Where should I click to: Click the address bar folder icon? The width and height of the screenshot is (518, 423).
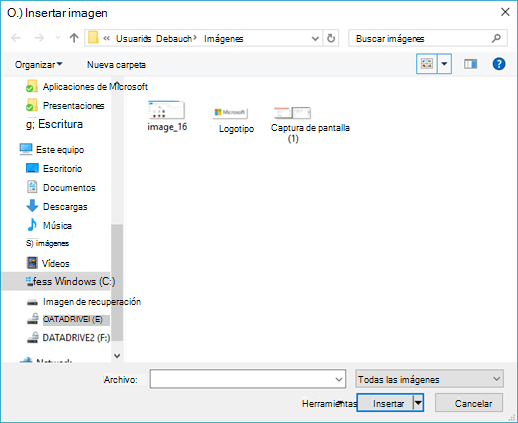93,38
